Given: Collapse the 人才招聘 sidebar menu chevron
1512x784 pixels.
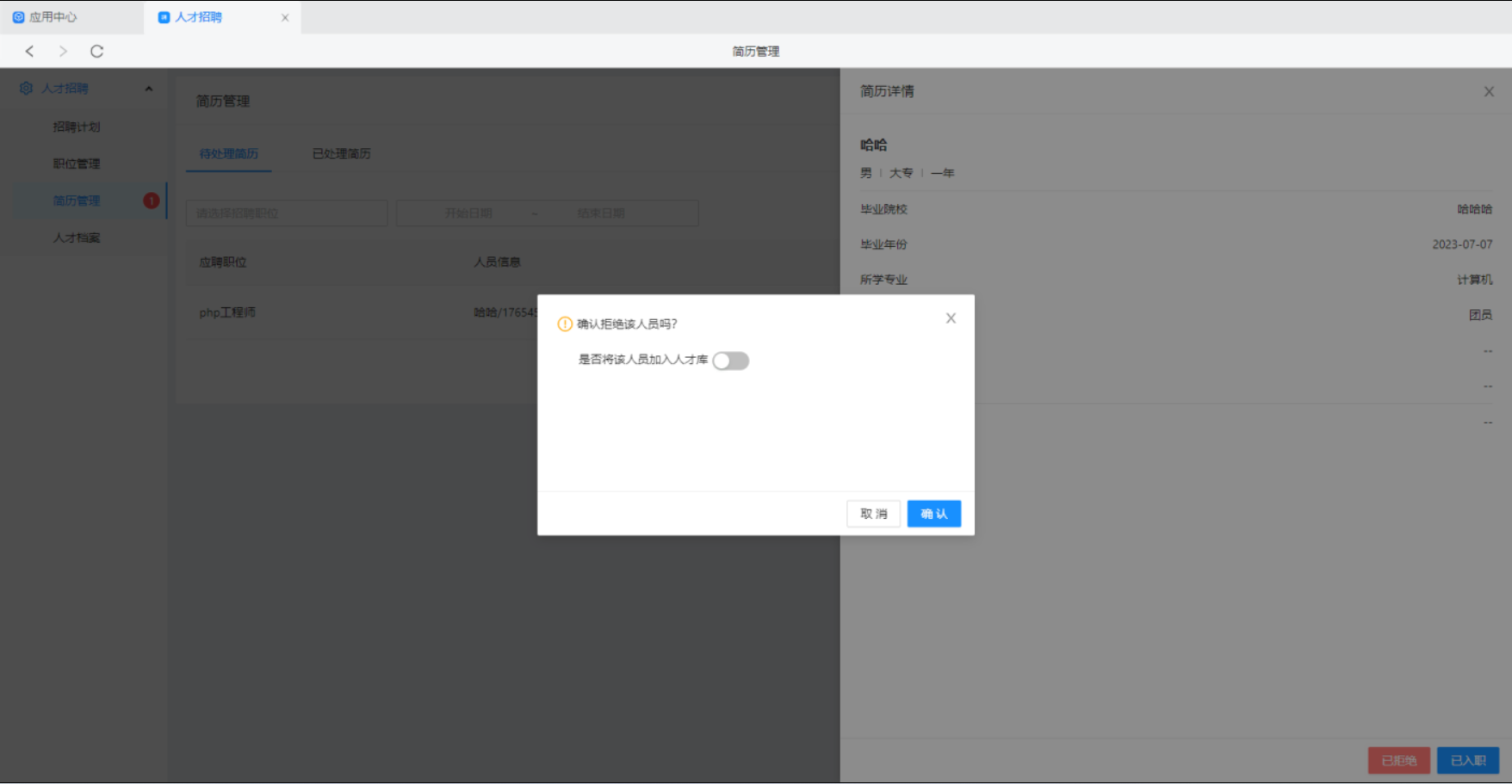Looking at the screenshot, I should [149, 89].
